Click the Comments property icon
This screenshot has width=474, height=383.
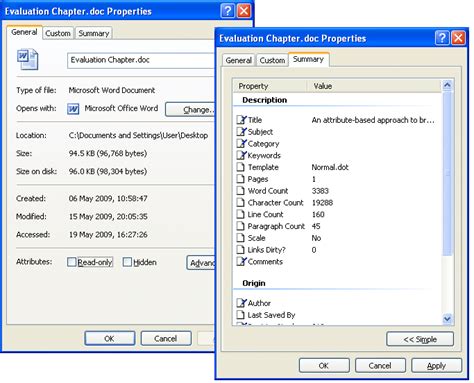point(241,261)
